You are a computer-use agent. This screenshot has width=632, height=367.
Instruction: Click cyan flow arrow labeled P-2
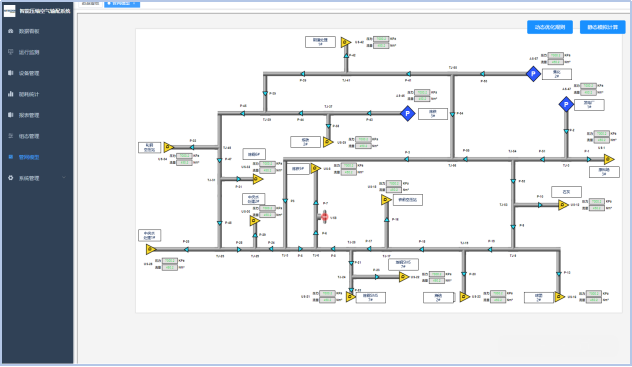coord(566,131)
